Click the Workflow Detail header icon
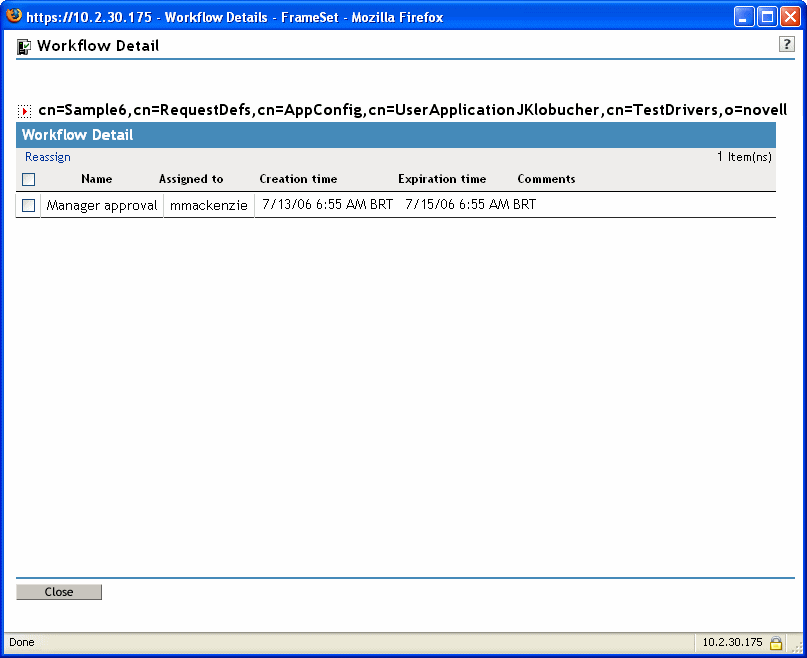Image resolution: width=807 pixels, height=658 pixels. pos(24,47)
